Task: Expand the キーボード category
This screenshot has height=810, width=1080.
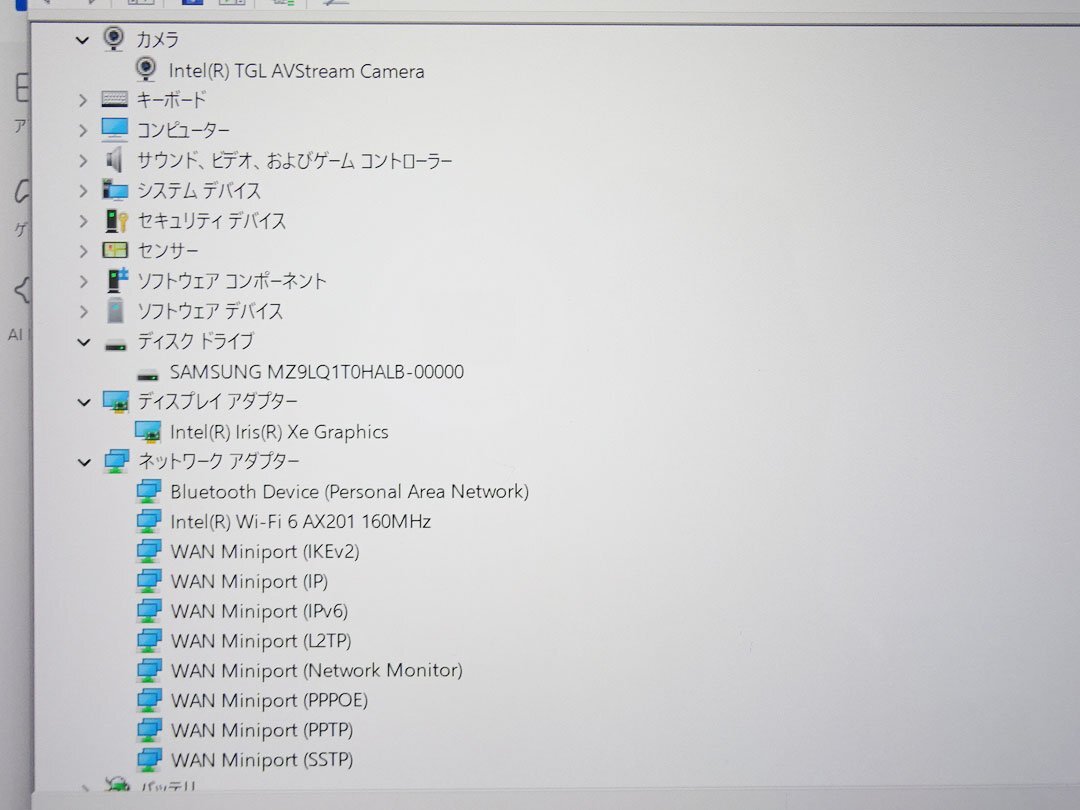Action: (x=83, y=101)
